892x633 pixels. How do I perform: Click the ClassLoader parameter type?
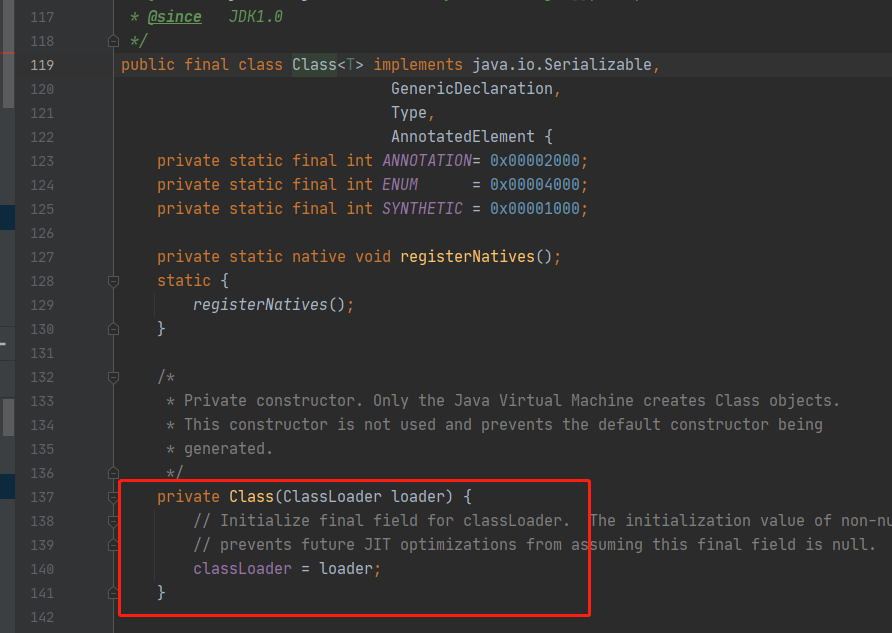pyautogui.click(x=332, y=497)
